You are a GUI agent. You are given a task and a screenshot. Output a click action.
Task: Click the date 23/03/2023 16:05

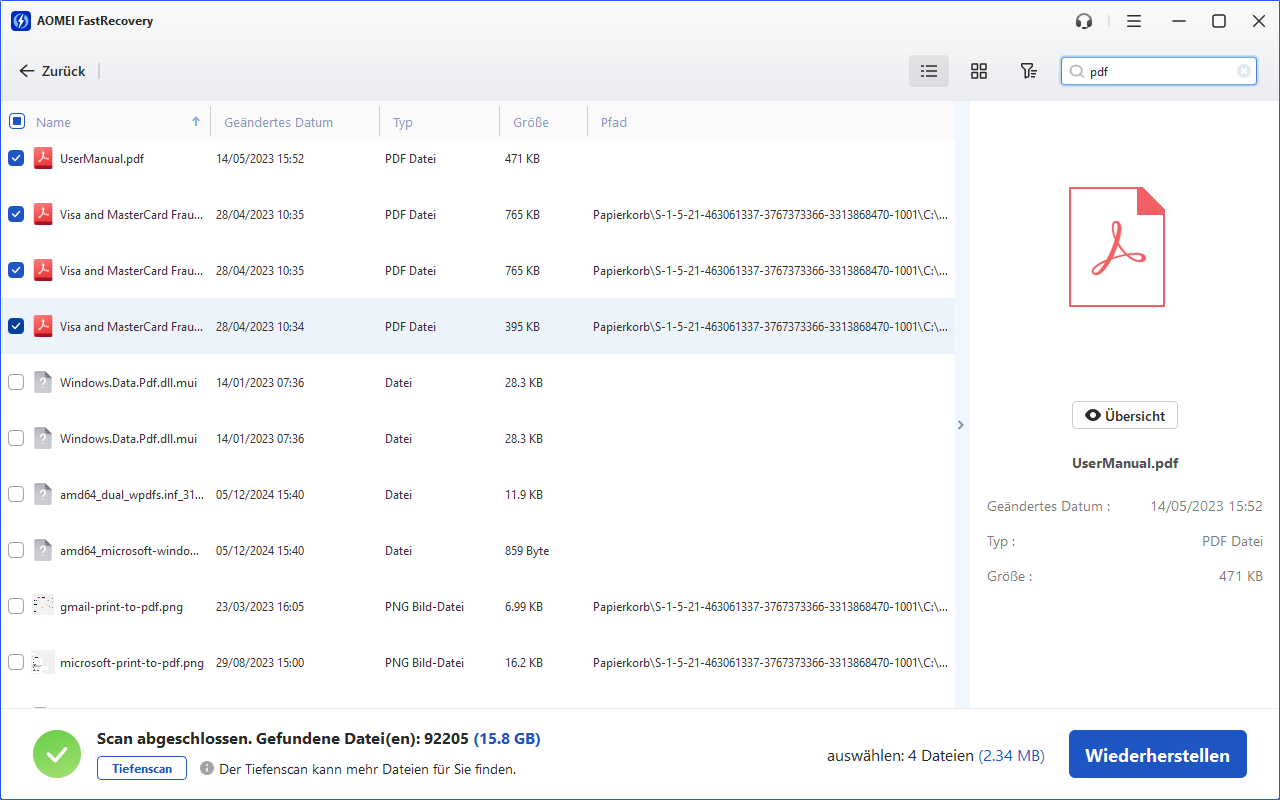pyautogui.click(x=260, y=606)
